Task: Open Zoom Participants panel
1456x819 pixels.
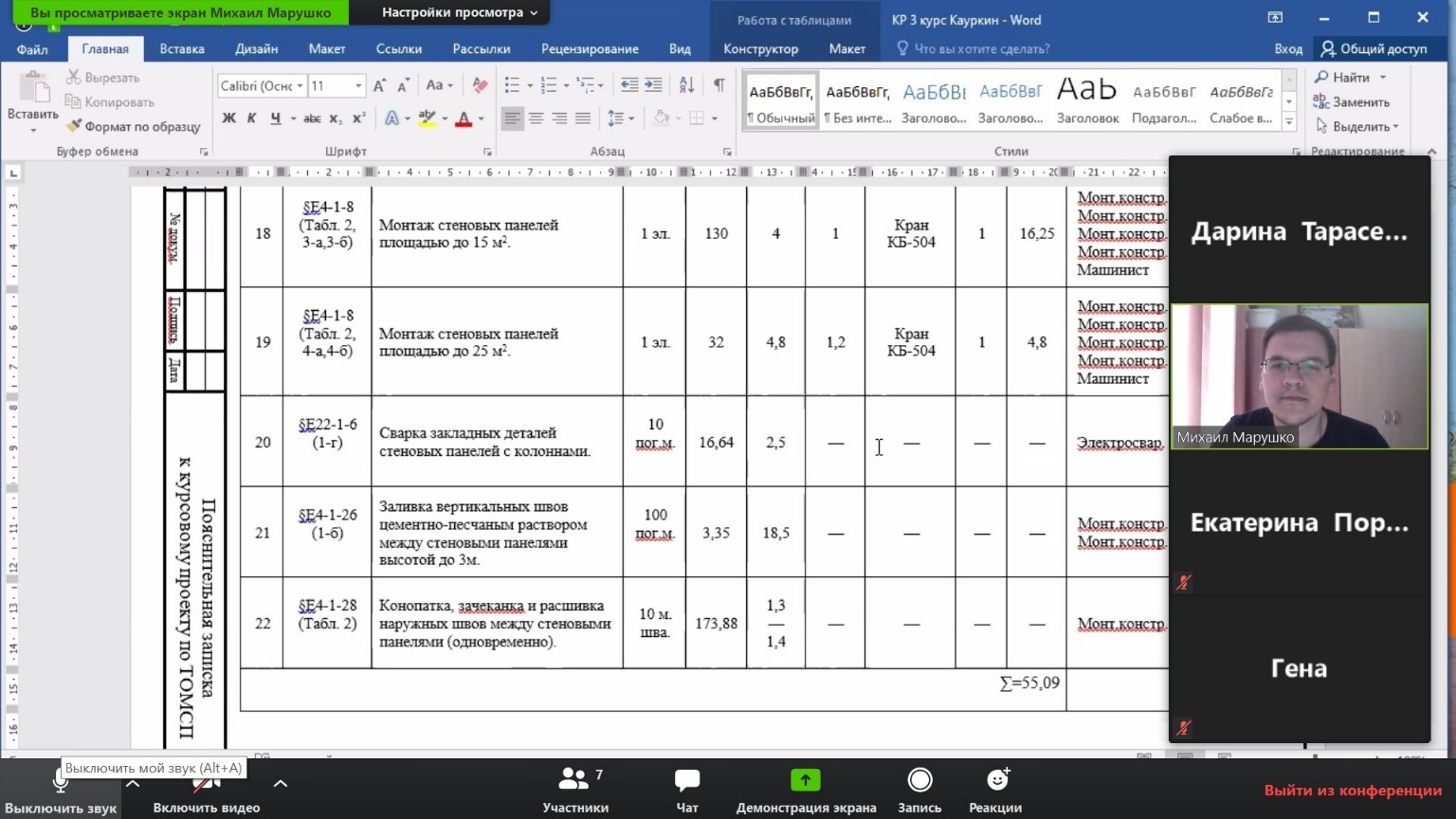Action: pos(575,791)
